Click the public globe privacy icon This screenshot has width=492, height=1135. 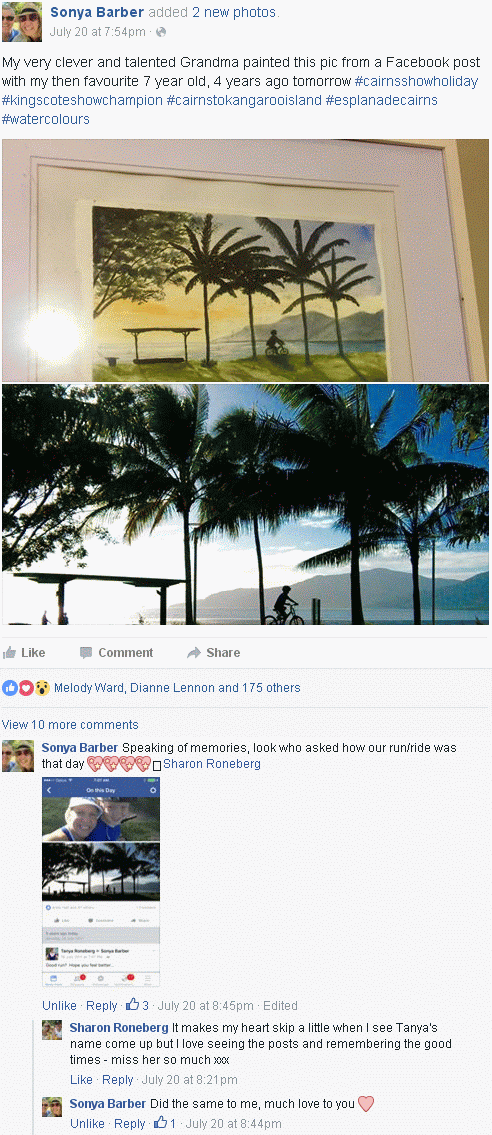click(x=161, y=32)
